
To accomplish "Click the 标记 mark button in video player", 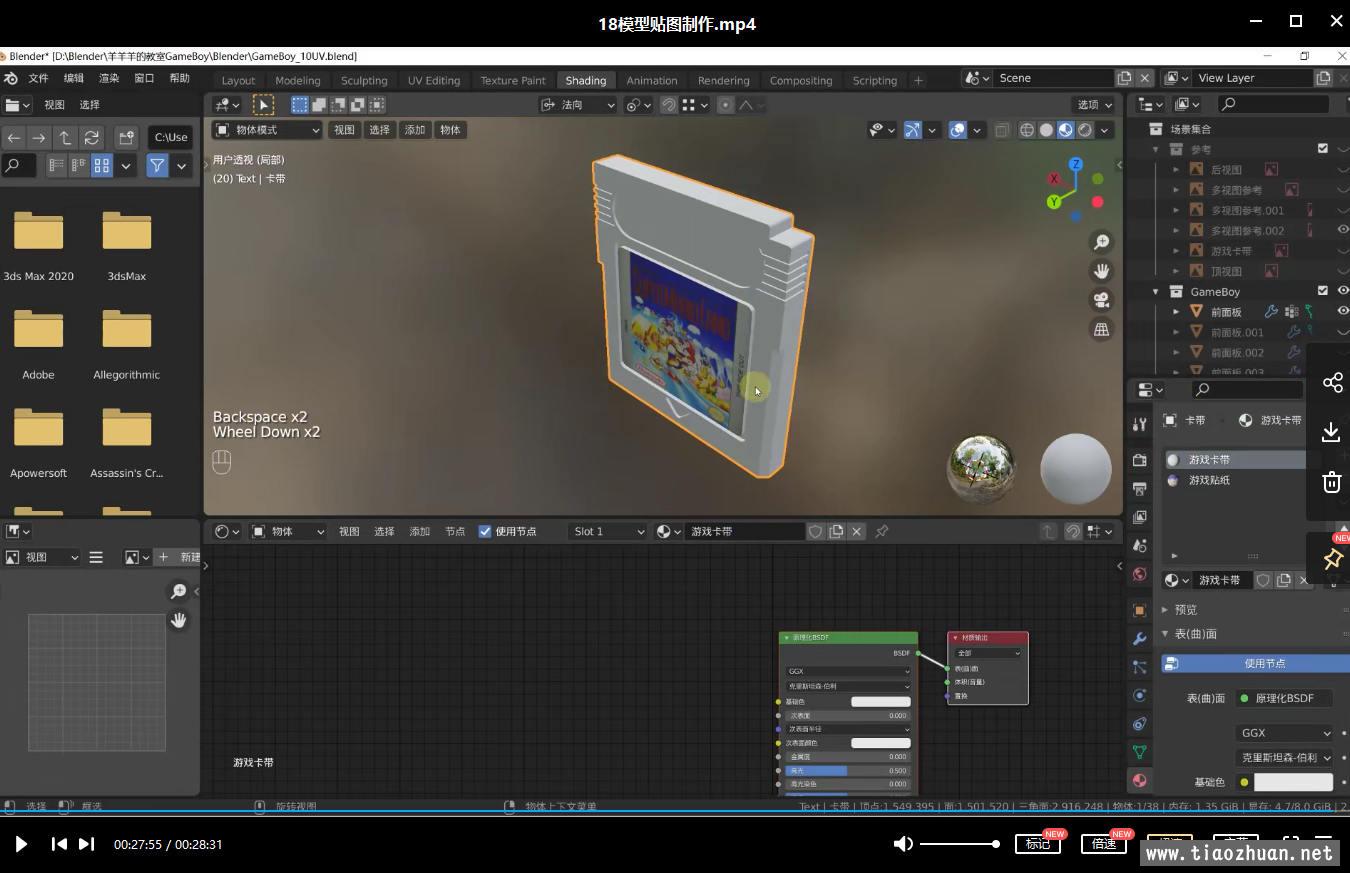I will point(1038,844).
